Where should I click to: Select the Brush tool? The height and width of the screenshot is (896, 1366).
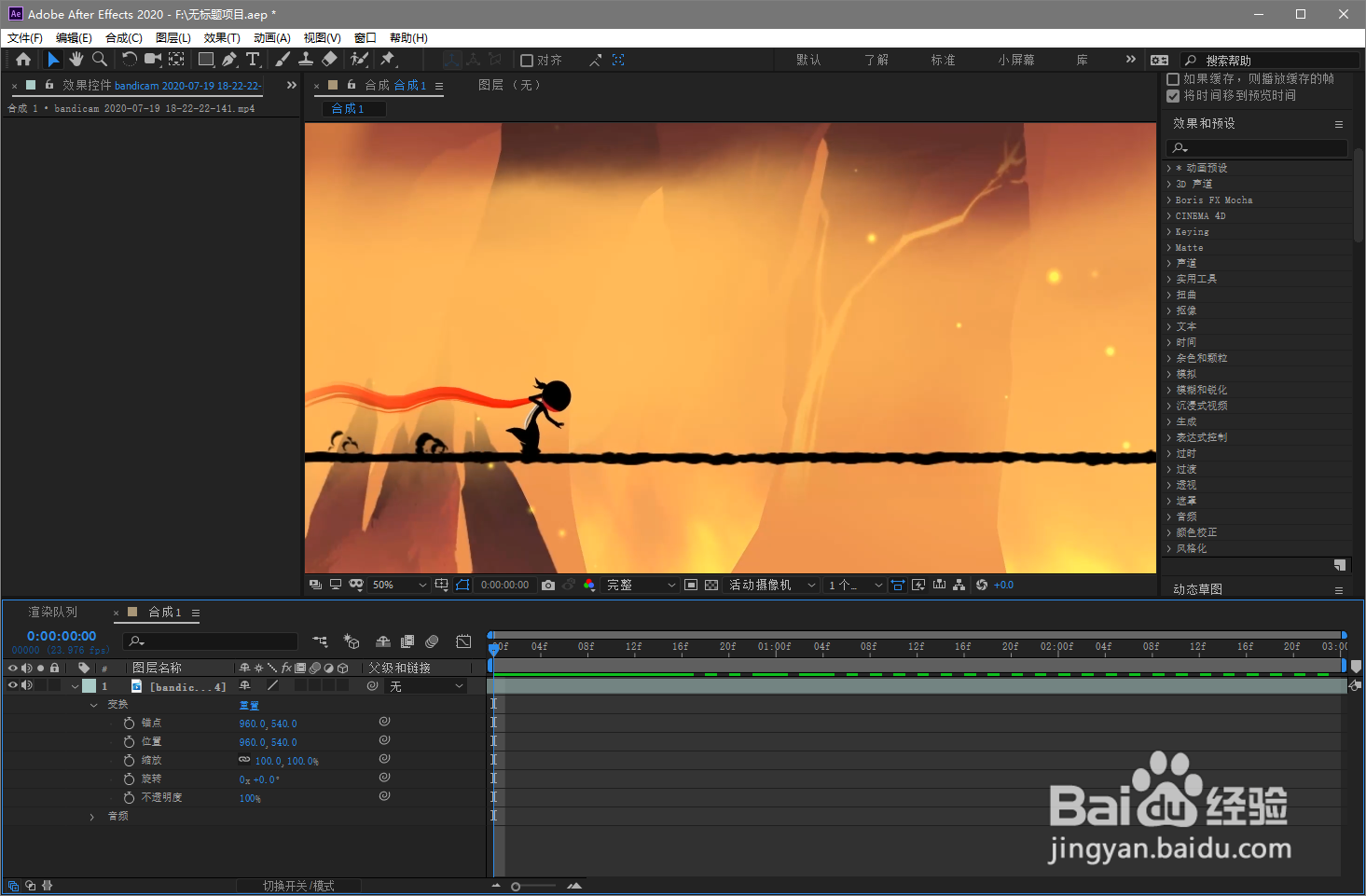[x=283, y=60]
